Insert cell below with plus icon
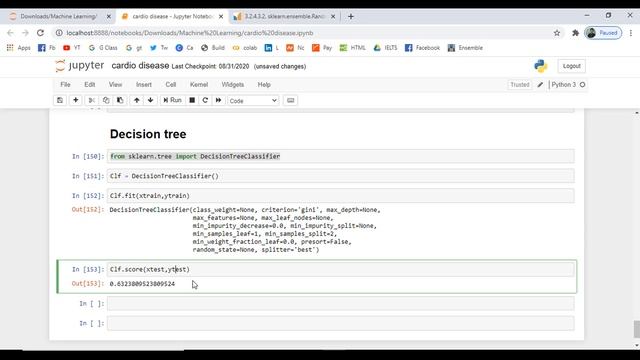The height and width of the screenshot is (360, 640). [x=76, y=100]
